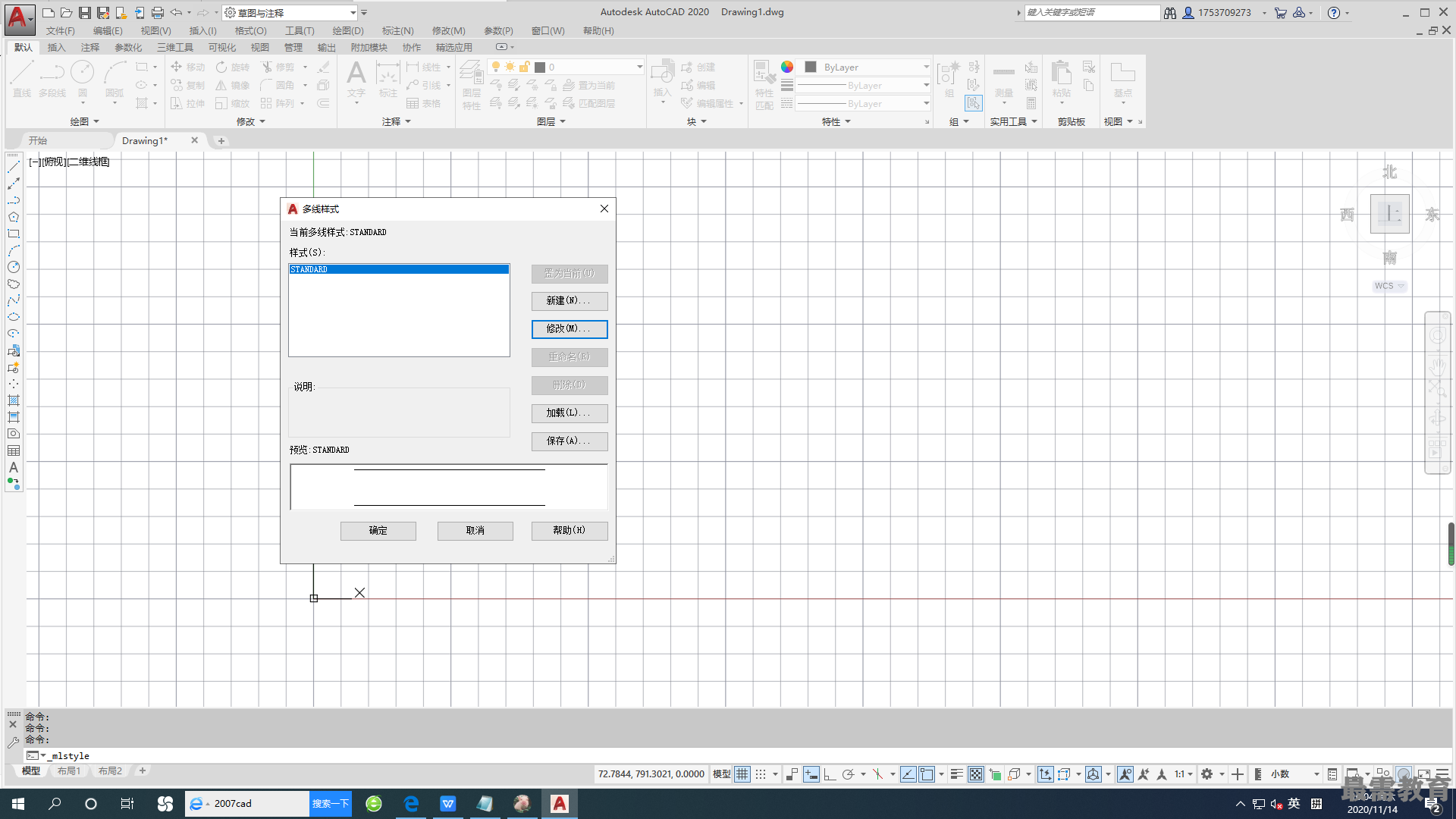Toggle the group selection button in the 组 panel
1456x819 pixels.
974,103
